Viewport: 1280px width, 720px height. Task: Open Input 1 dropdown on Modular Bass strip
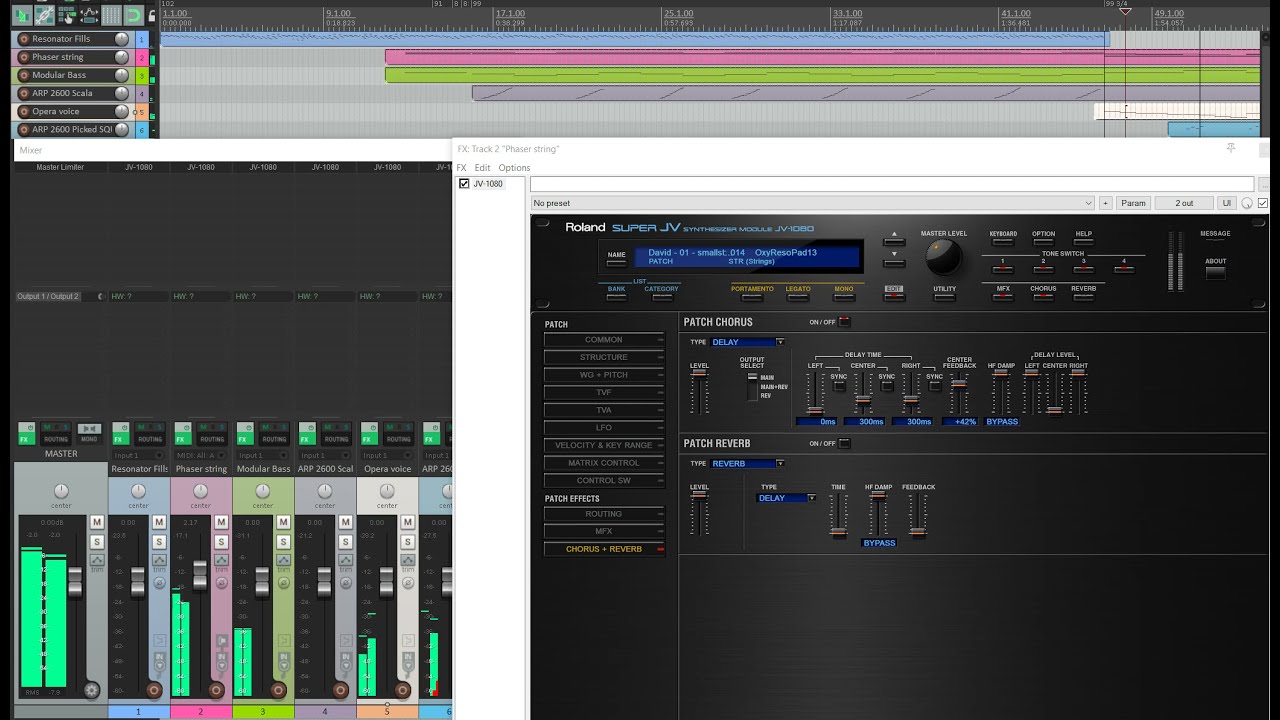coord(262,455)
